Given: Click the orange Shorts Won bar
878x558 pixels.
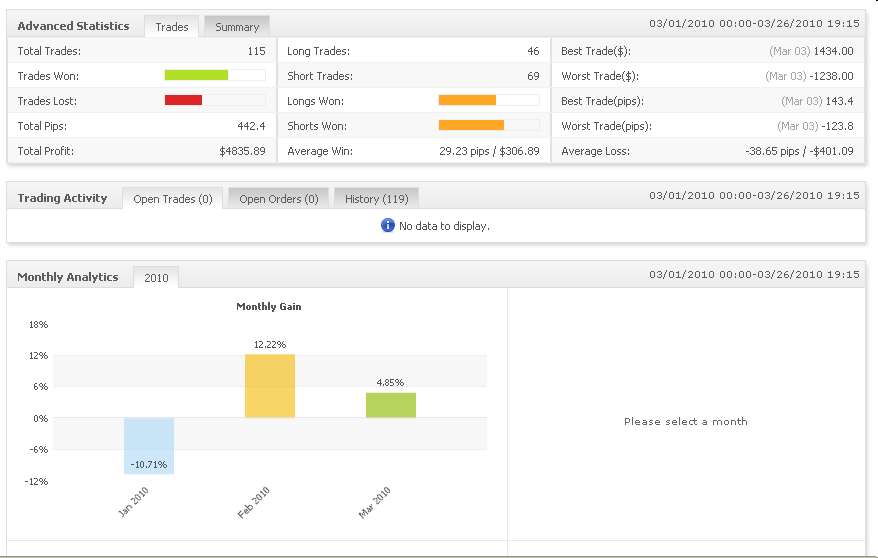Looking at the screenshot, I should 471,125.
